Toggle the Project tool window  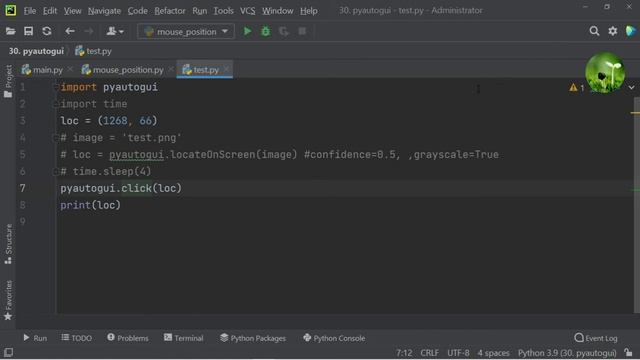(x=8, y=81)
